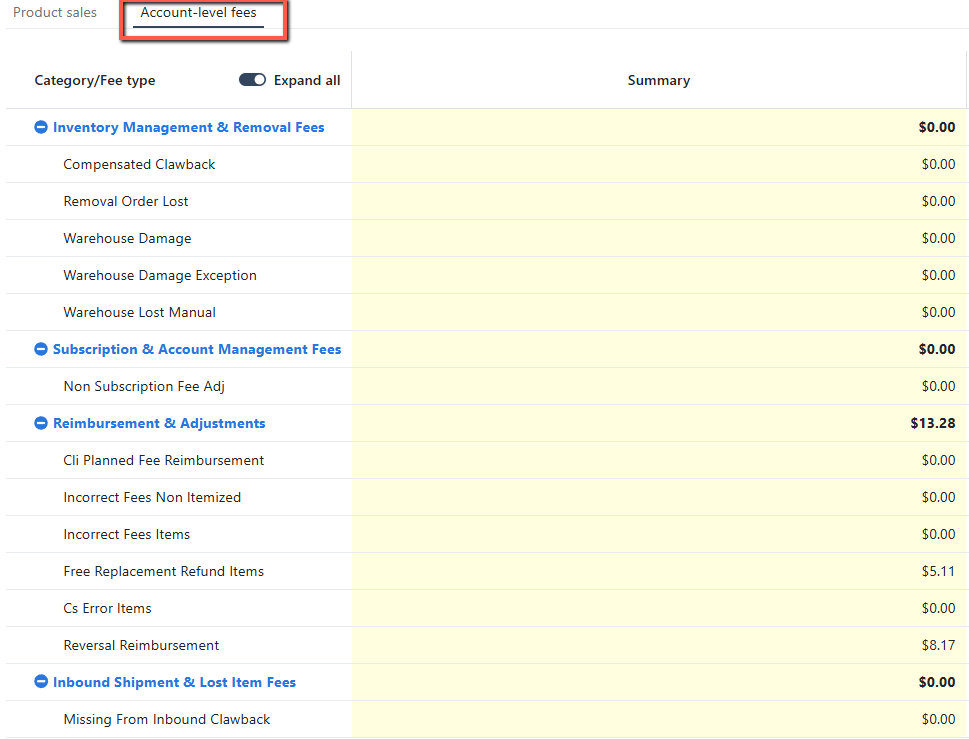Click the Compensated Clawback $0.00 value
Screen dimensions: 969x739
938,164
